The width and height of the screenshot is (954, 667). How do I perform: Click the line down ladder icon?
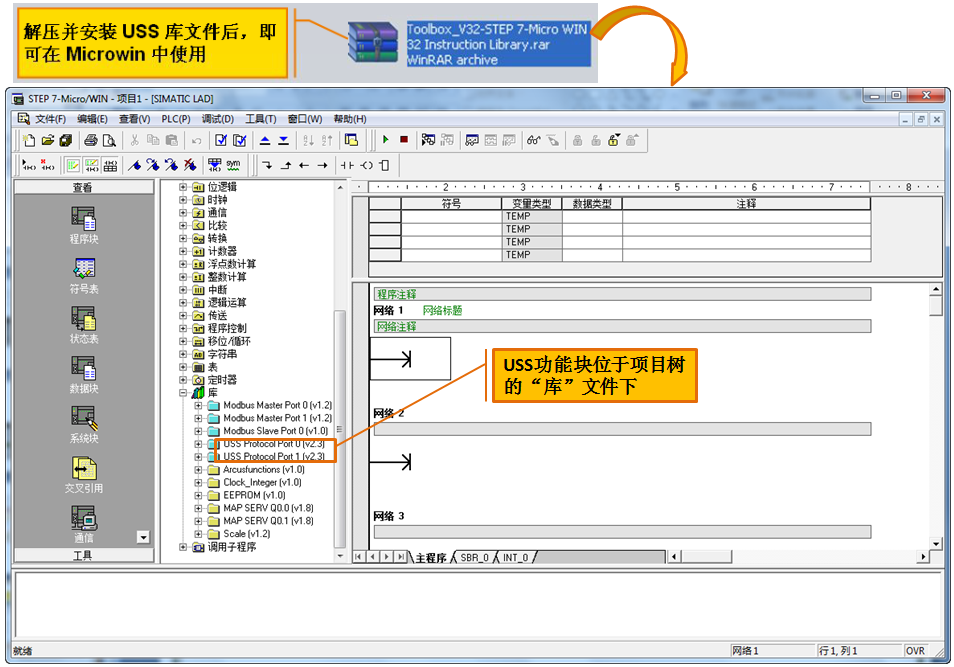[267, 165]
